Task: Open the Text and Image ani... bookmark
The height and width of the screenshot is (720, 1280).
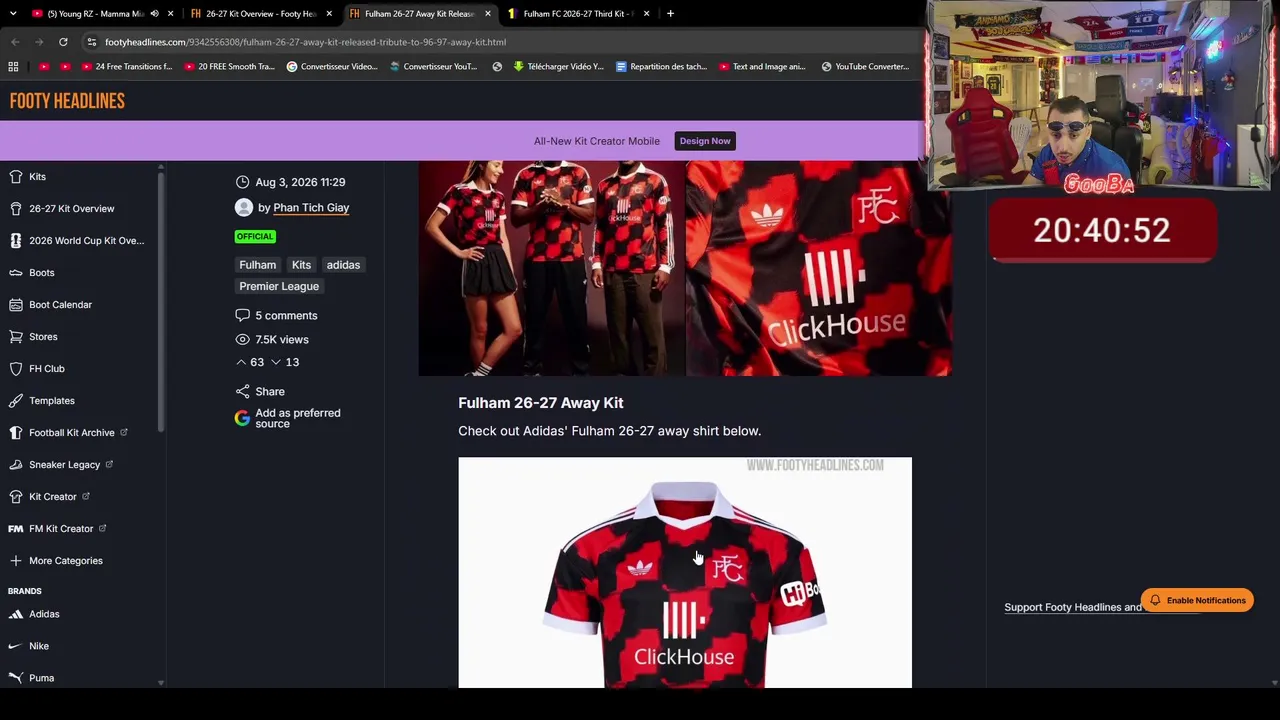Action: click(x=761, y=67)
